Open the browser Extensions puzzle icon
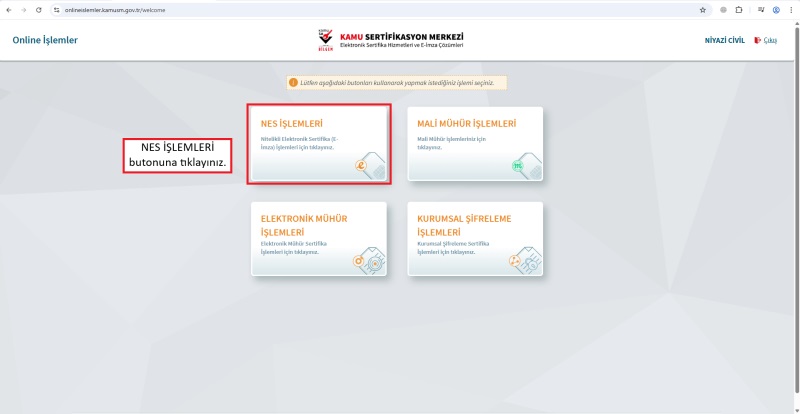This screenshot has width=800, height=414. pyautogui.click(x=739, y=9)
